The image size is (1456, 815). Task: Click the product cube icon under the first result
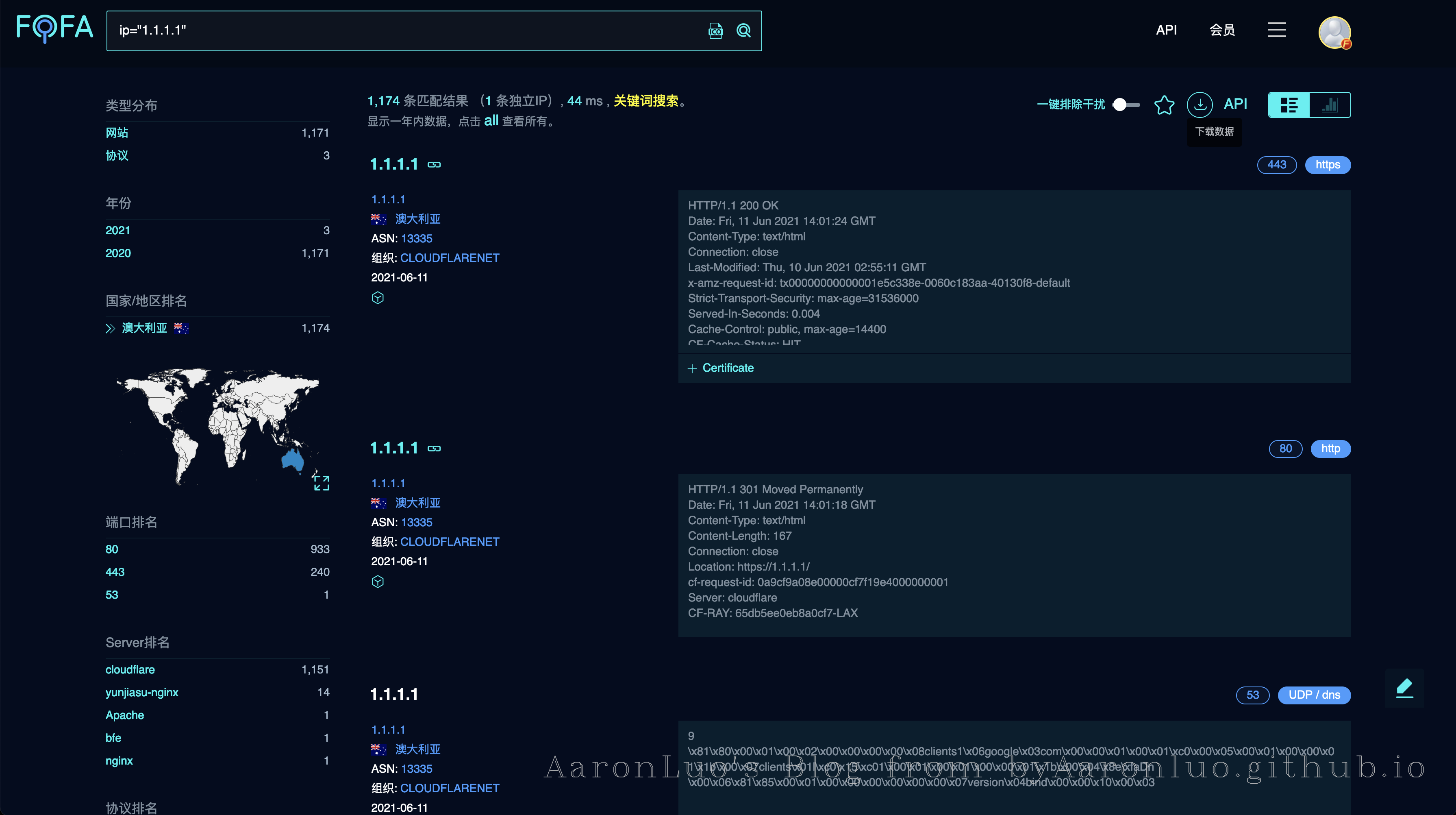(x=378, y=298)
